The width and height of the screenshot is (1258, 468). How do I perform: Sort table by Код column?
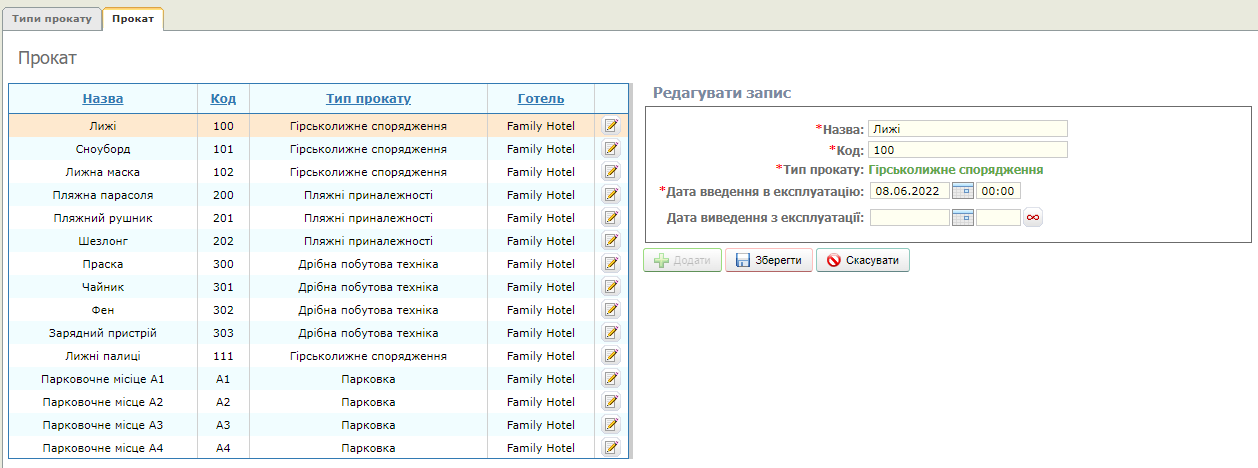coord(223,99)
